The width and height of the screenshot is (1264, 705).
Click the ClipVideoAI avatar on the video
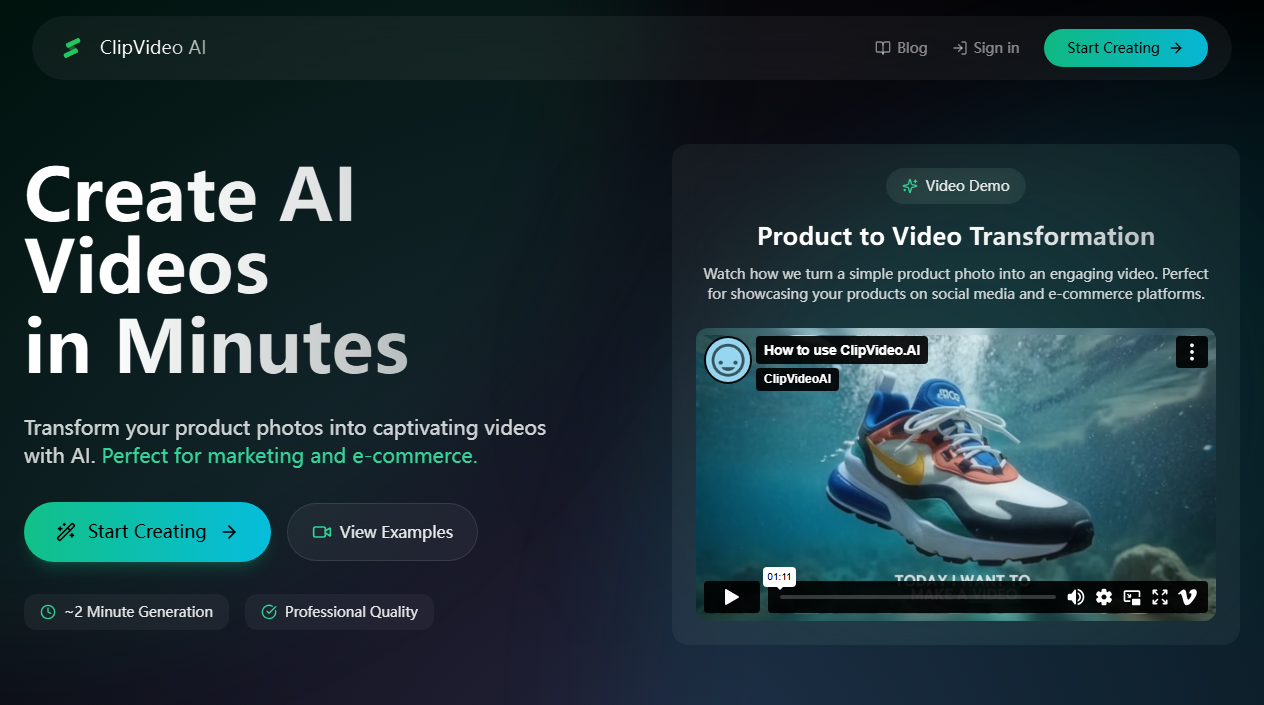728,360
